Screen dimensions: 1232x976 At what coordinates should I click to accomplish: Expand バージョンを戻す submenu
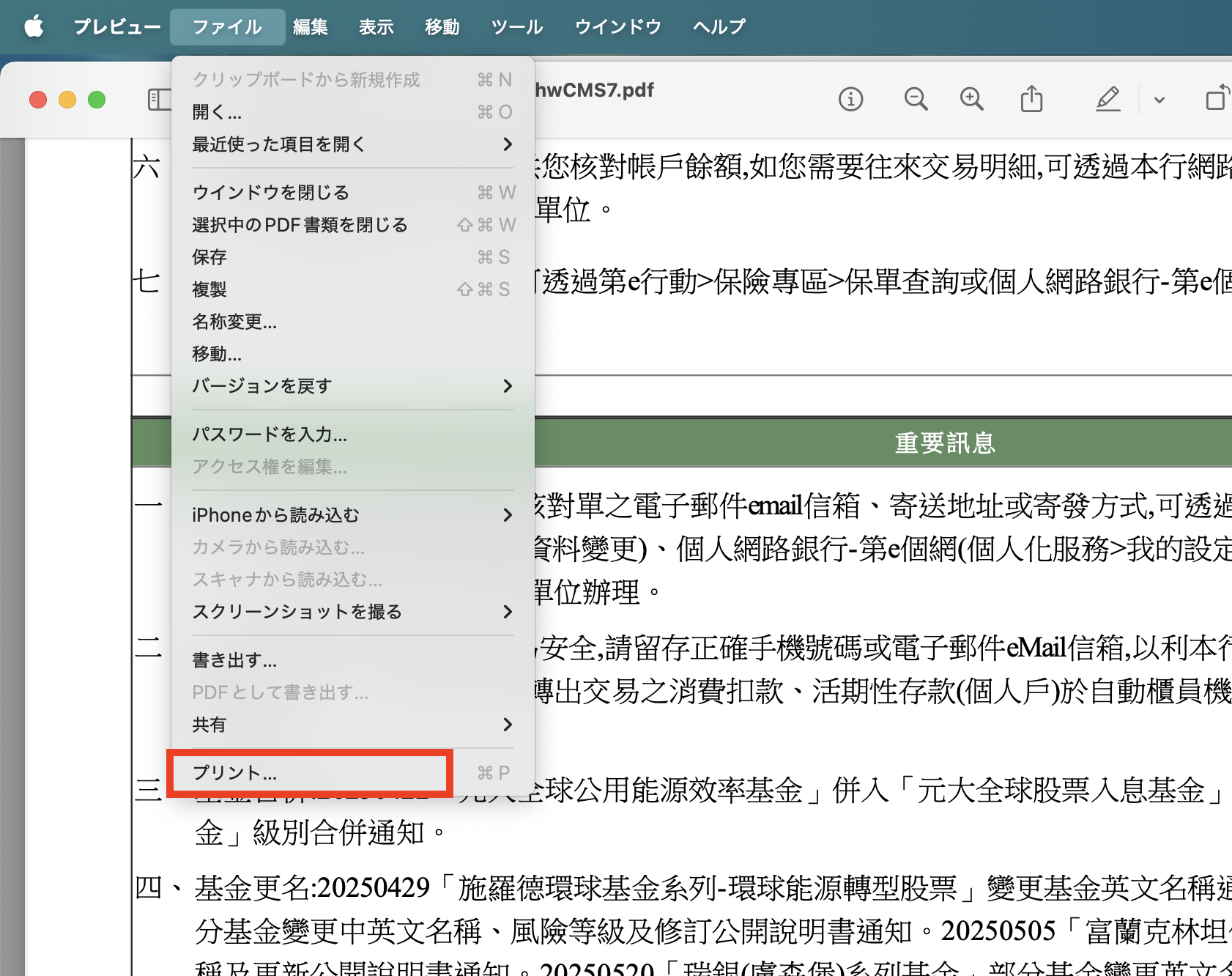(x=353, y=386)
